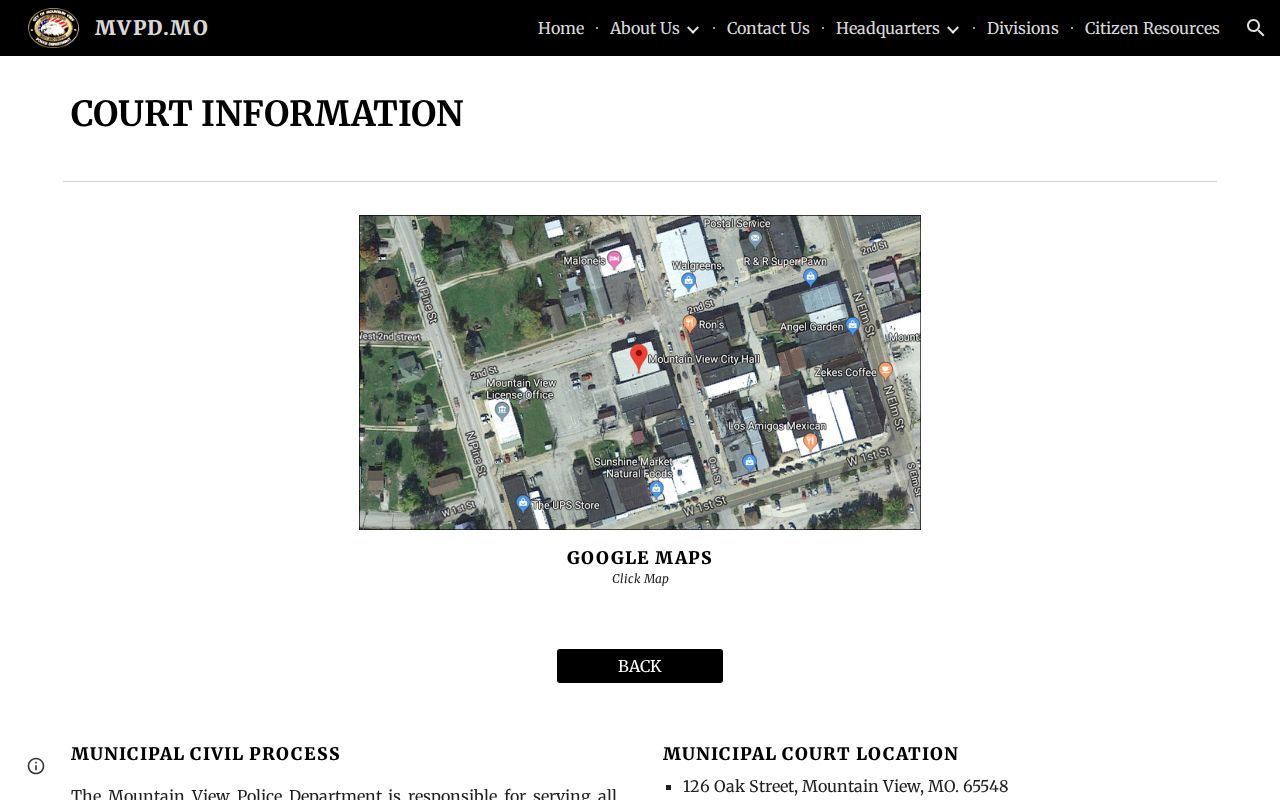Click the Angel Garden marker on map
Screen dimensions: 1280x800
click(852, 325)
